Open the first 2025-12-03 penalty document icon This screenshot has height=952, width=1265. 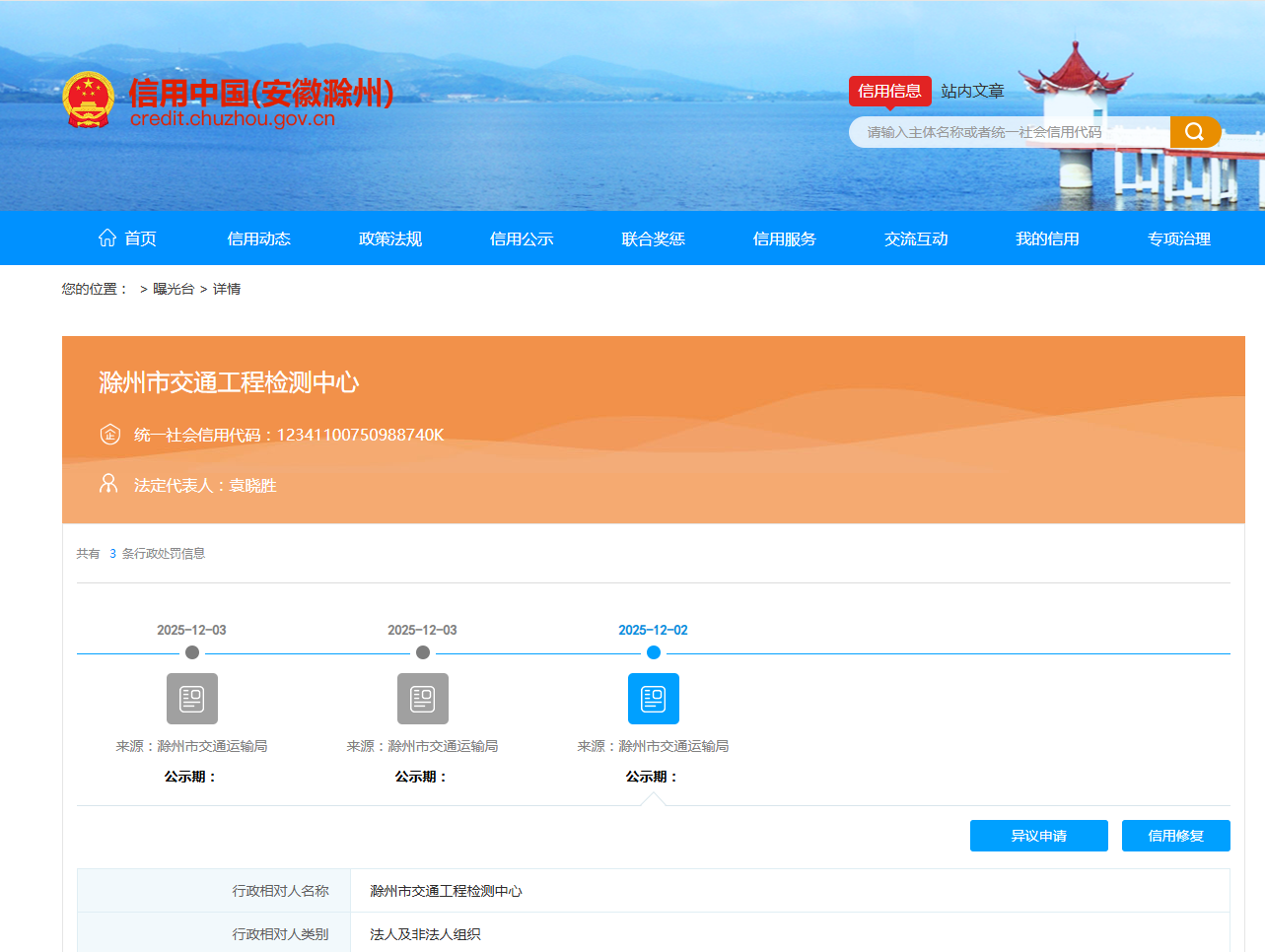(x=192, y=699)
